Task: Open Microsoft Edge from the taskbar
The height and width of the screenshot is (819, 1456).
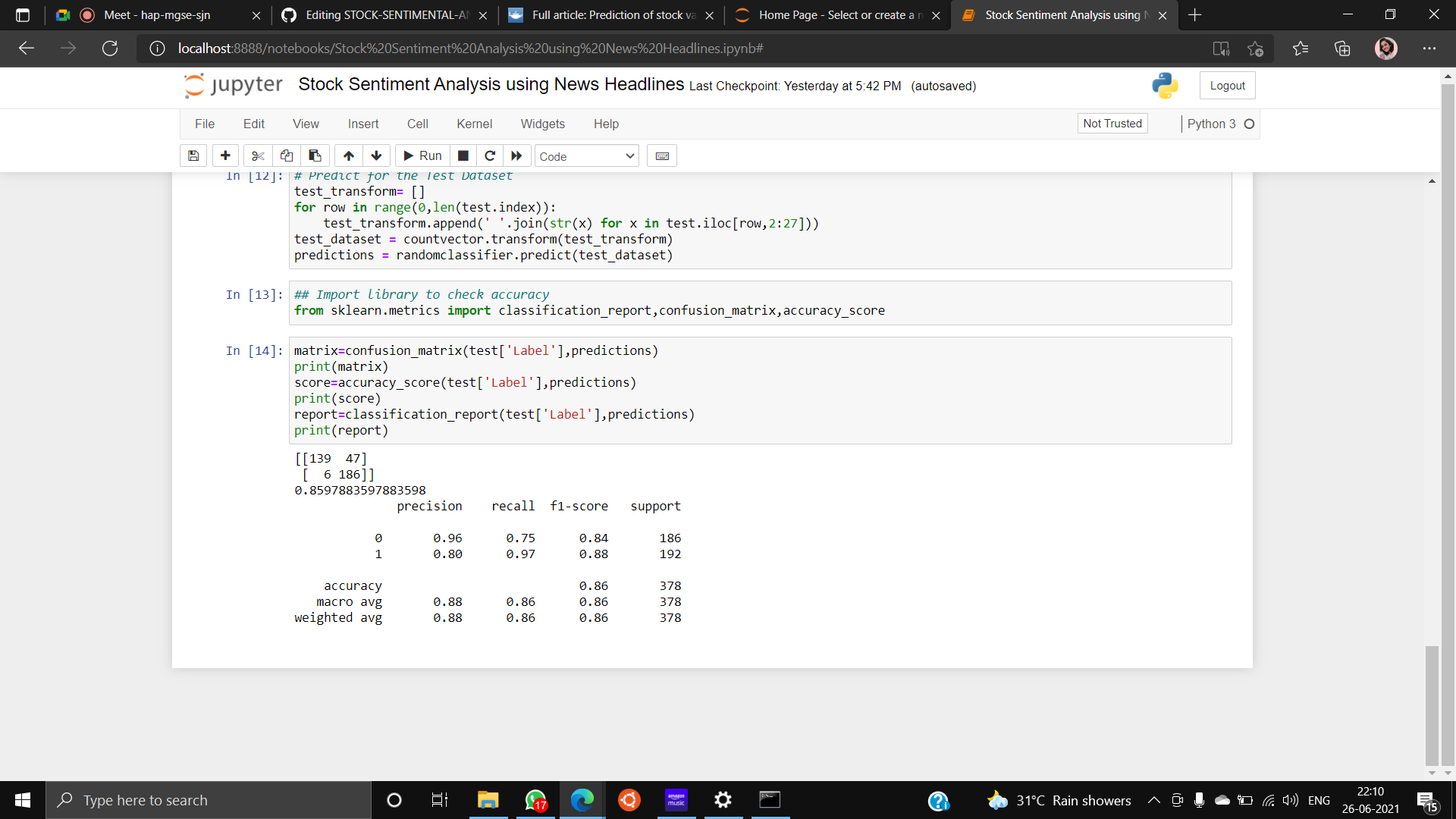Action: (581, 800)
